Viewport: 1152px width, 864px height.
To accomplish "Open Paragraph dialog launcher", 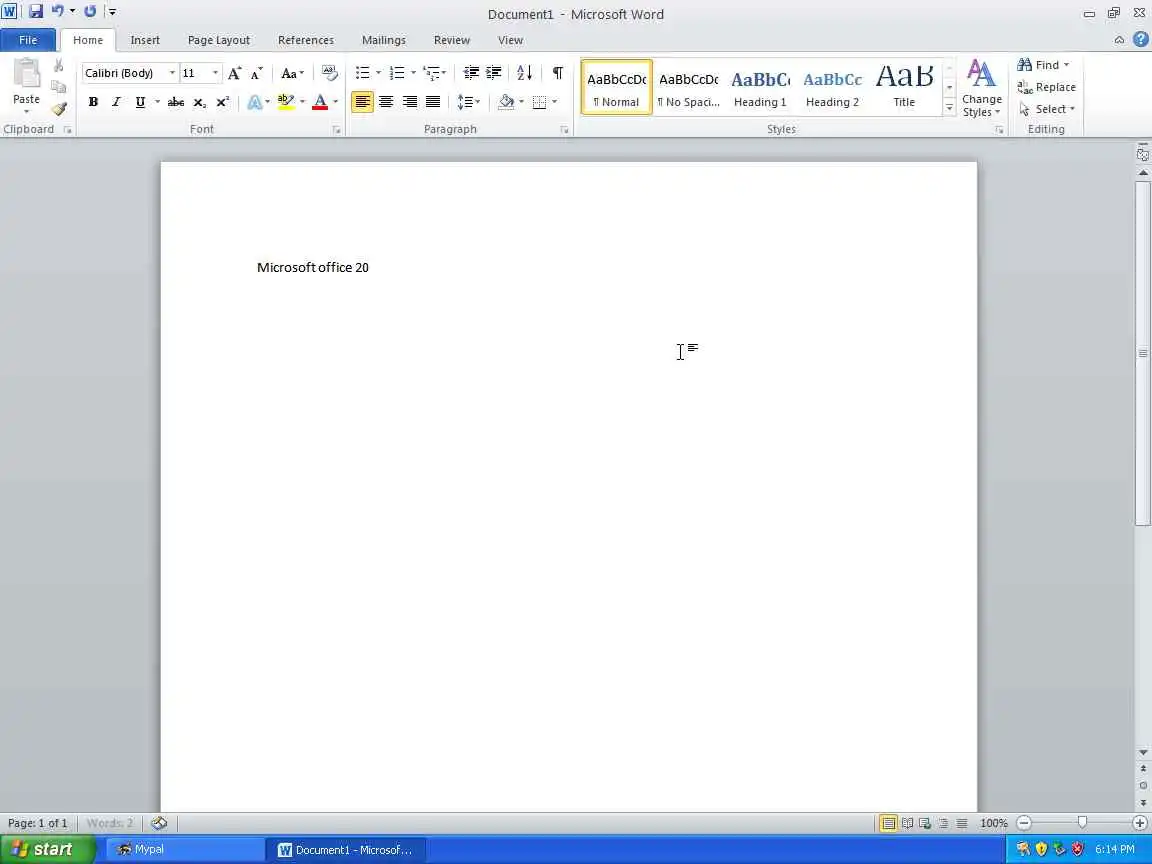I will (564, 130).
